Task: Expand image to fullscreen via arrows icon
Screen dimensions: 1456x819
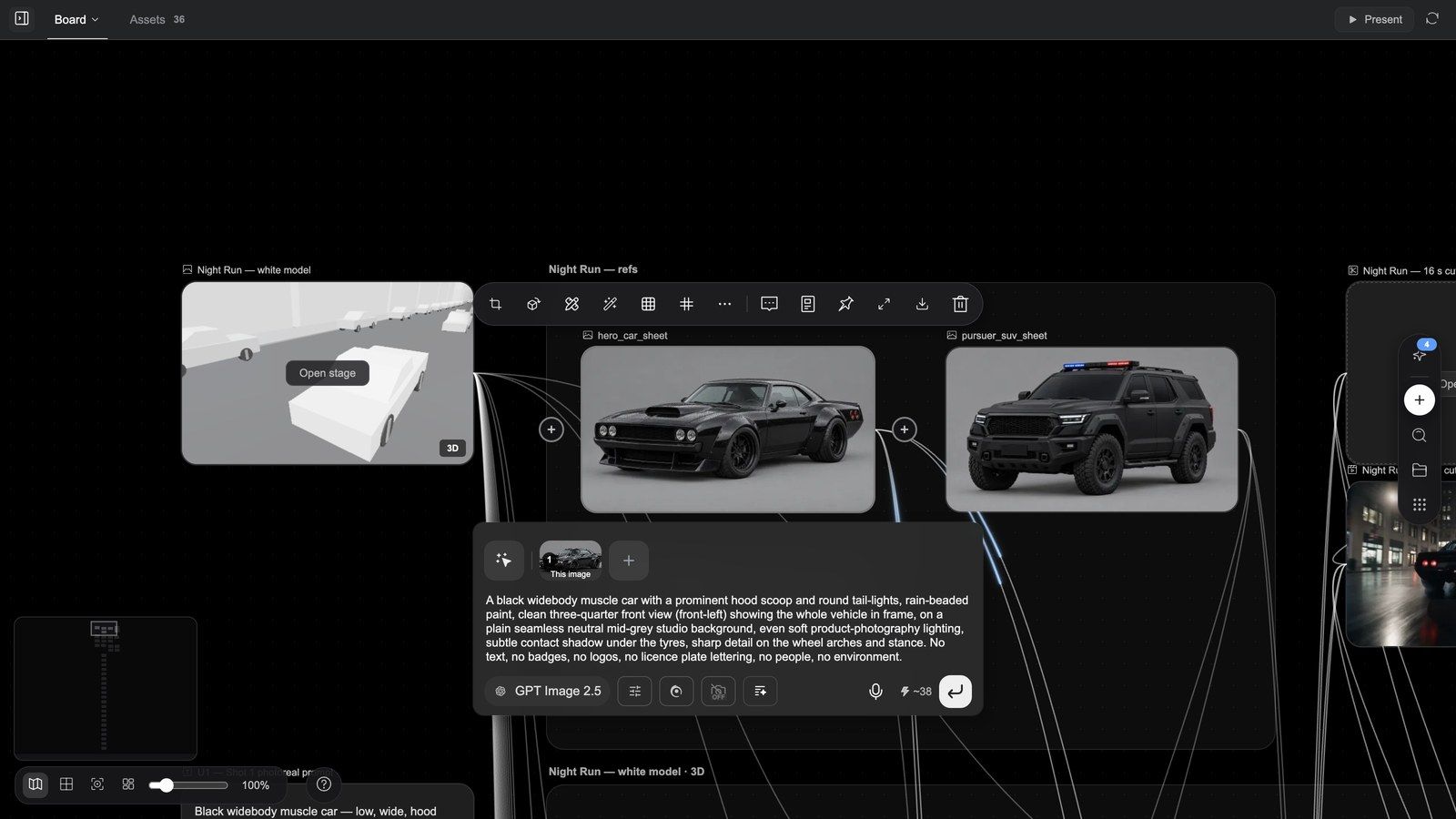Action: pos(884,304)
